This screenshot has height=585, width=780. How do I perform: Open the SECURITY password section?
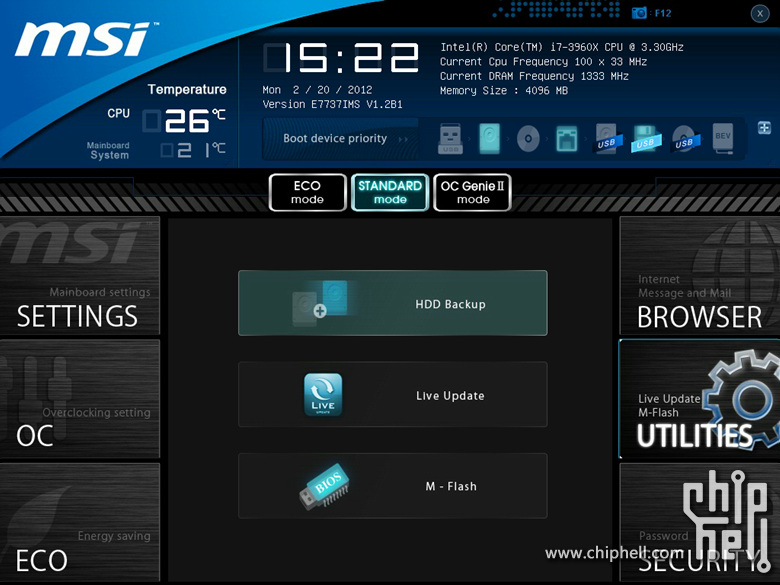[x=700, y=522]
